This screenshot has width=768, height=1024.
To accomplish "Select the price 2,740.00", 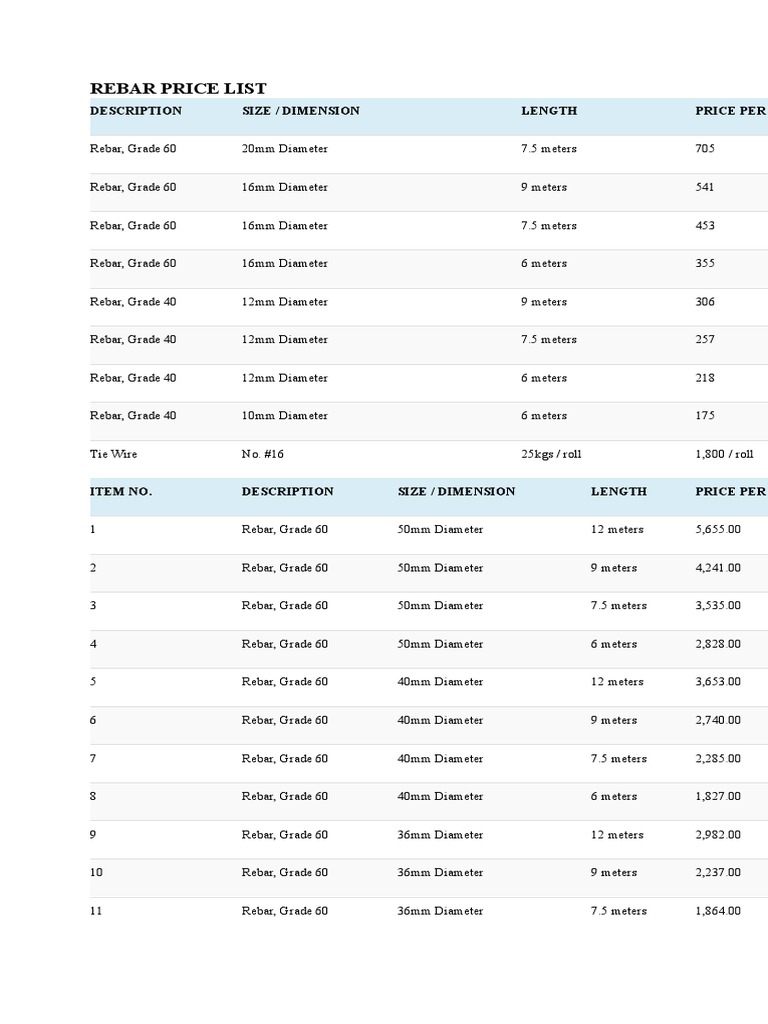I will click(718, 720).
